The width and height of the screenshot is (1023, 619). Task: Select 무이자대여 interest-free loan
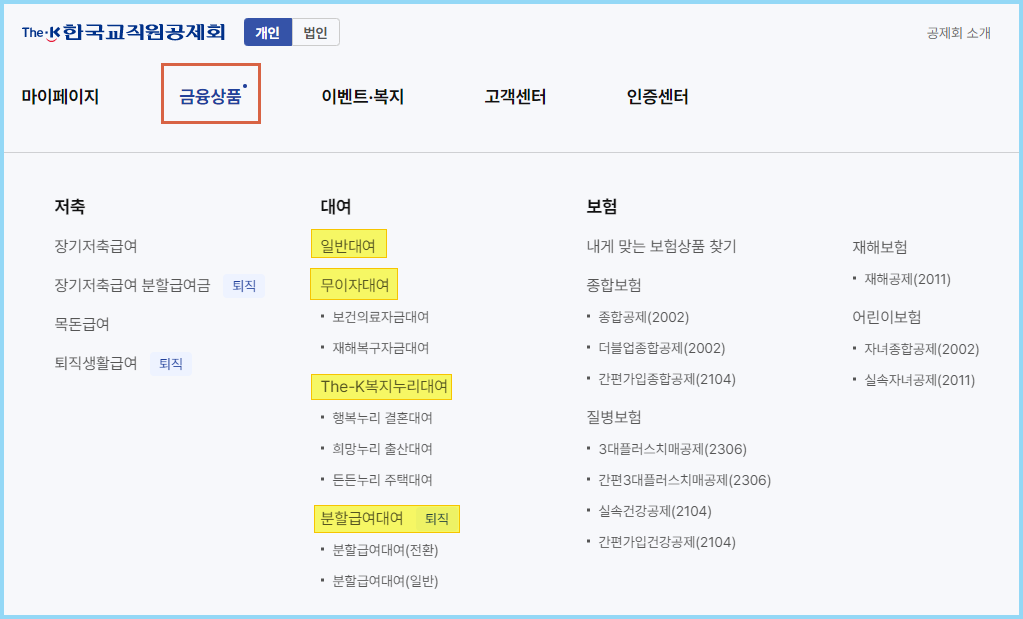pyautogui.click(x=354, y=283)
